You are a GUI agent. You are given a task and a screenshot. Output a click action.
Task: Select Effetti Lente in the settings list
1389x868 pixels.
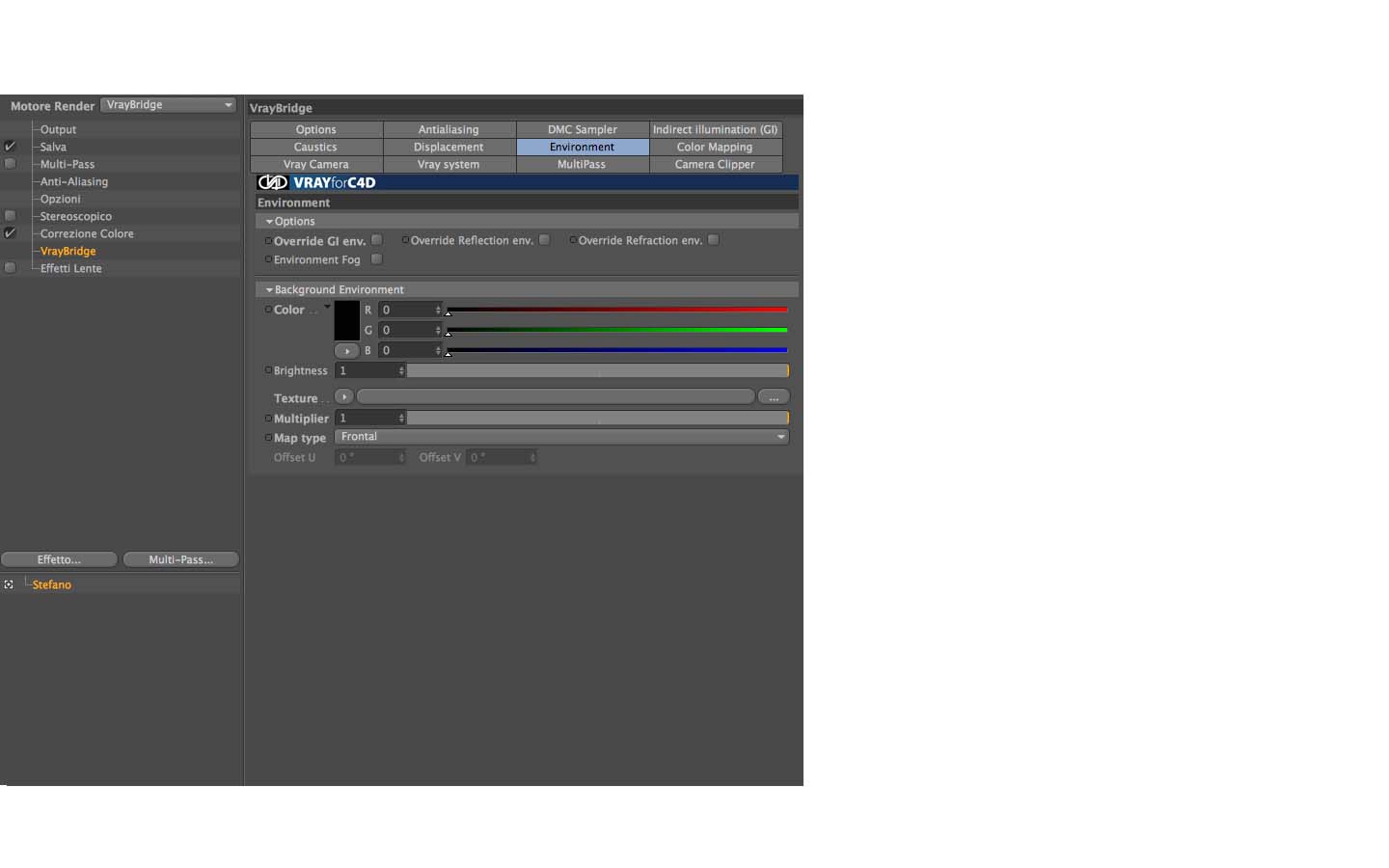click(70, 268)
